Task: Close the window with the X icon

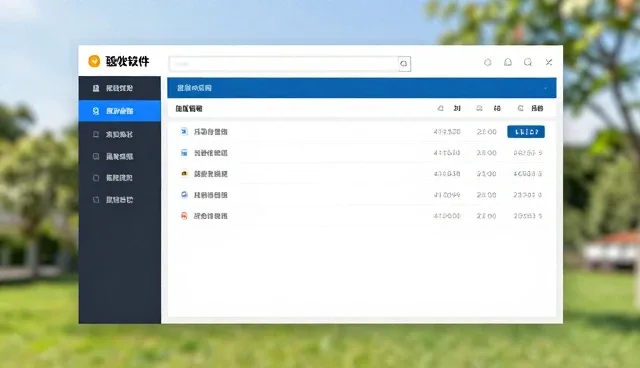Action: pos(549,62)
